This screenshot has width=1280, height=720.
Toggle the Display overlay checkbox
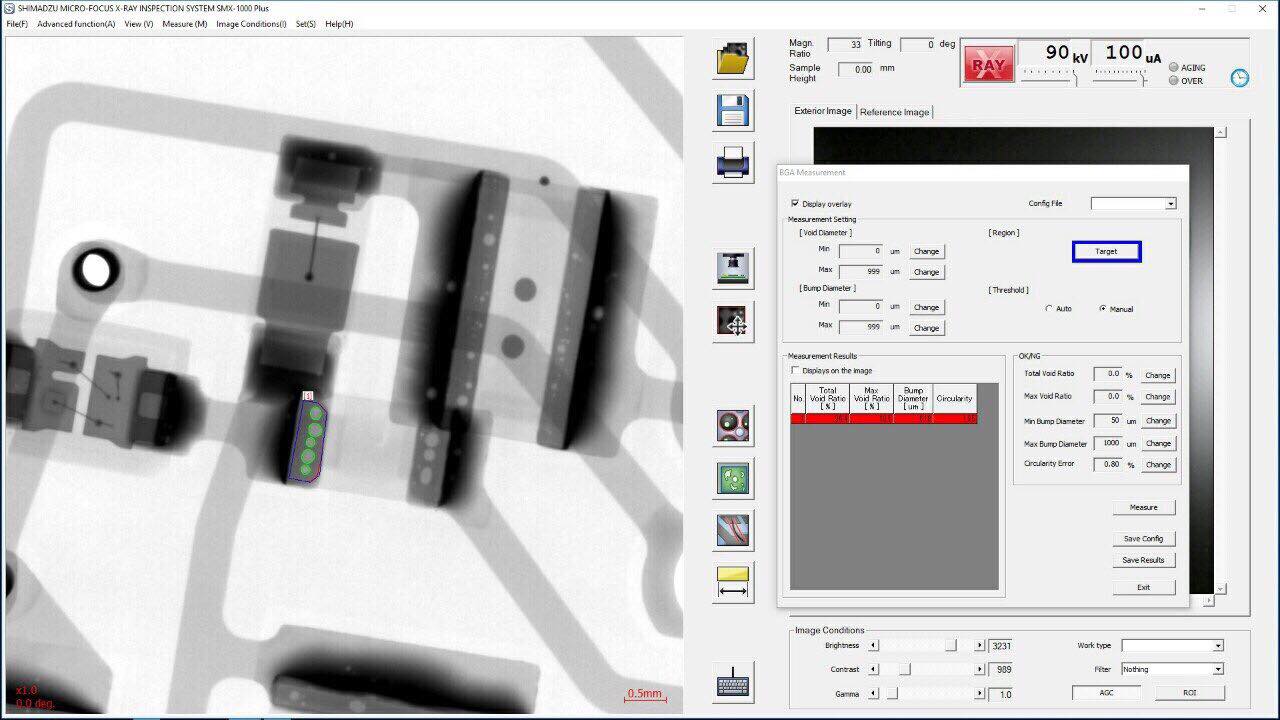[795, 203]
